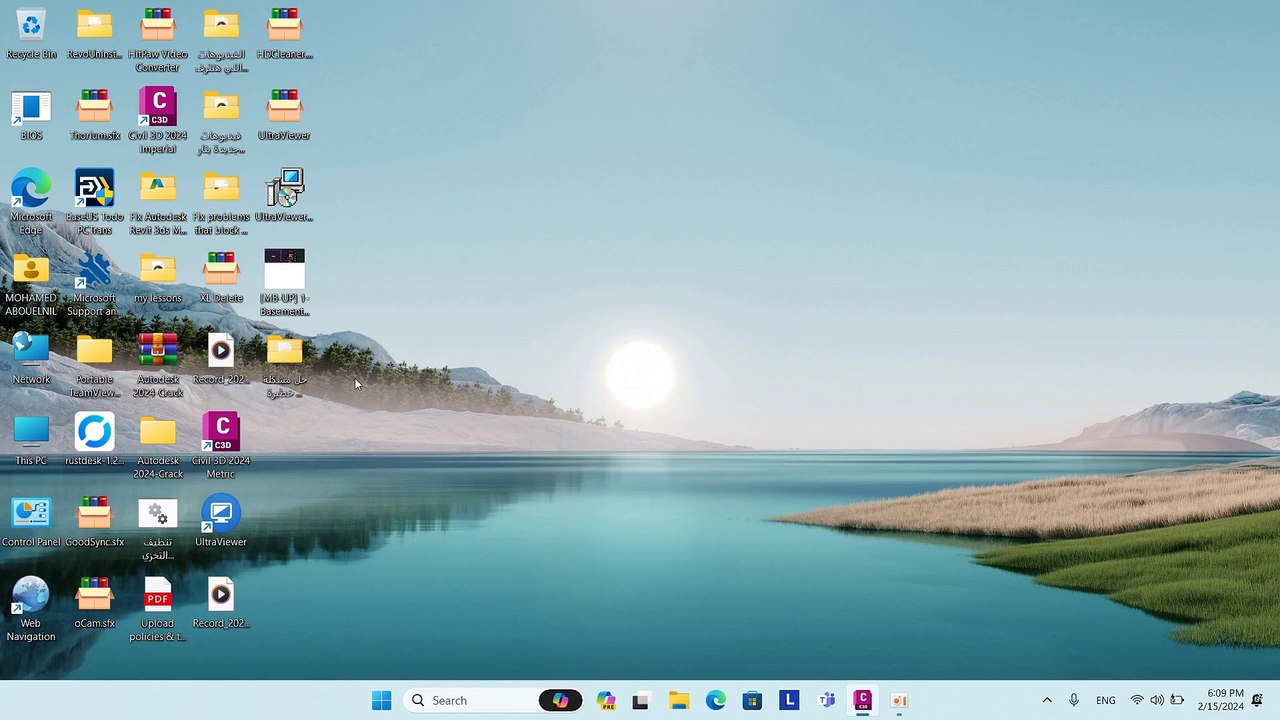Screen dimensions: 1280x720
Task: Open File Explorer from the taskbar
Action: click(679, 701)
